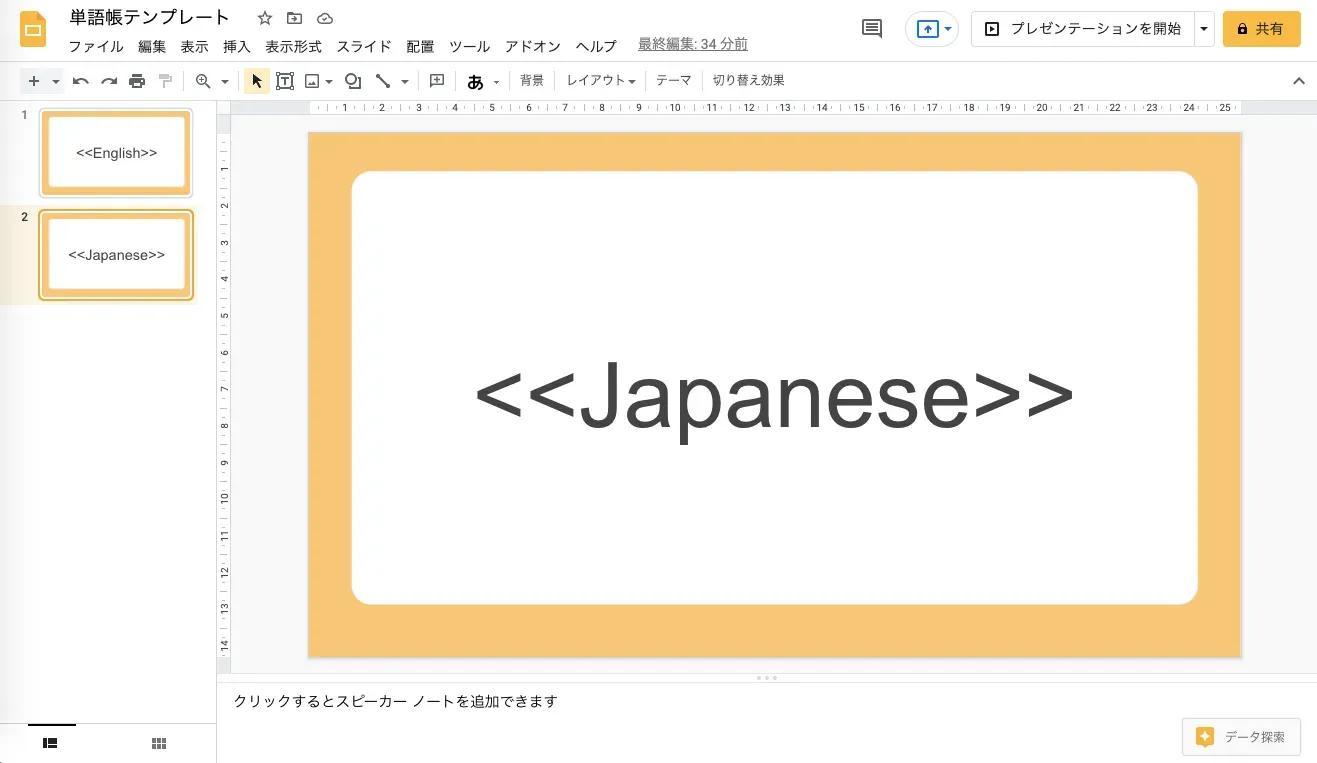The height and width of the screenshot is (763, 1317).
Task: Open the 最終編集 revision history link
Action: coord(693,45)
